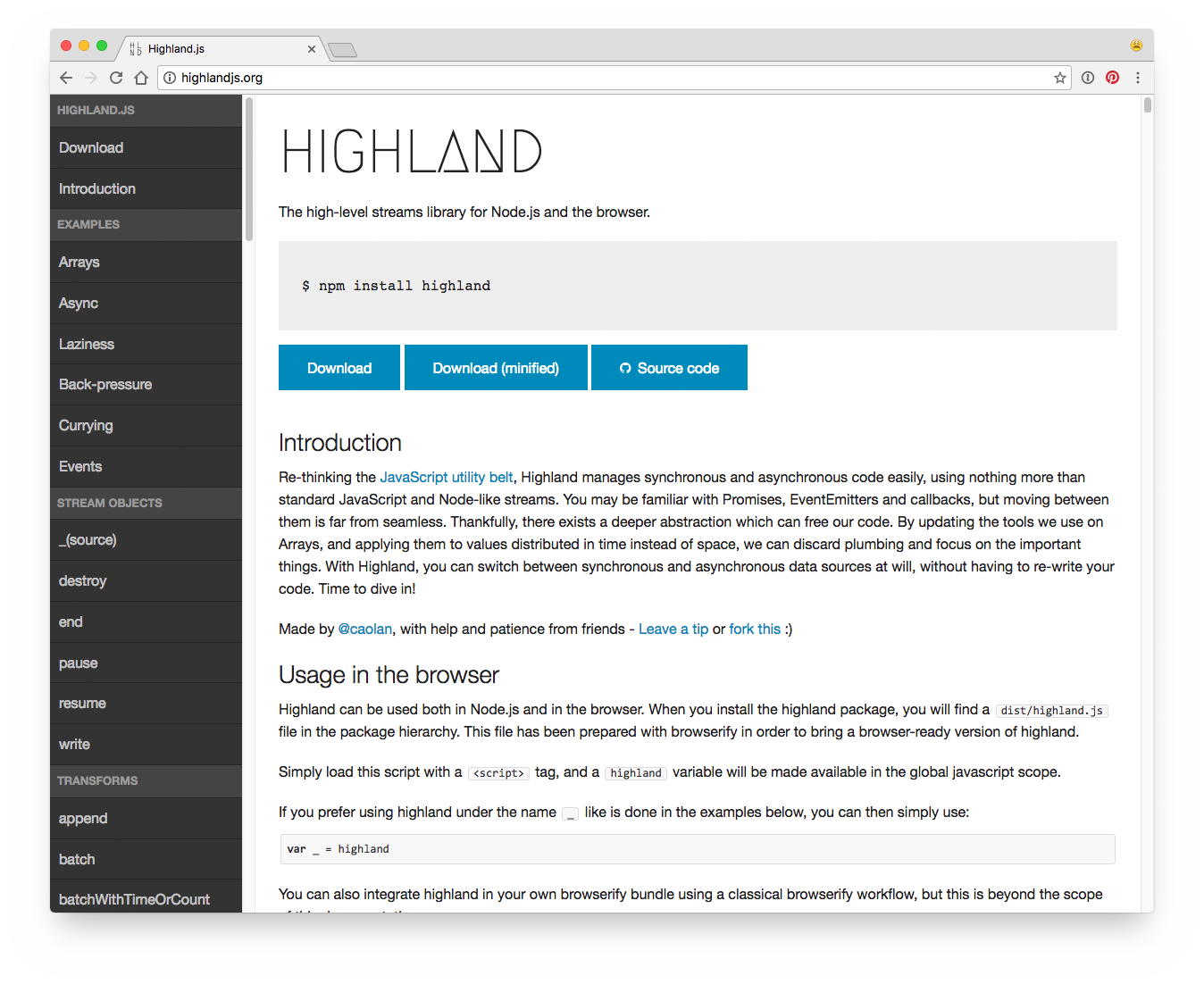
Task: Click the dist/highland.js inline code
Action: coord(1051,711)
